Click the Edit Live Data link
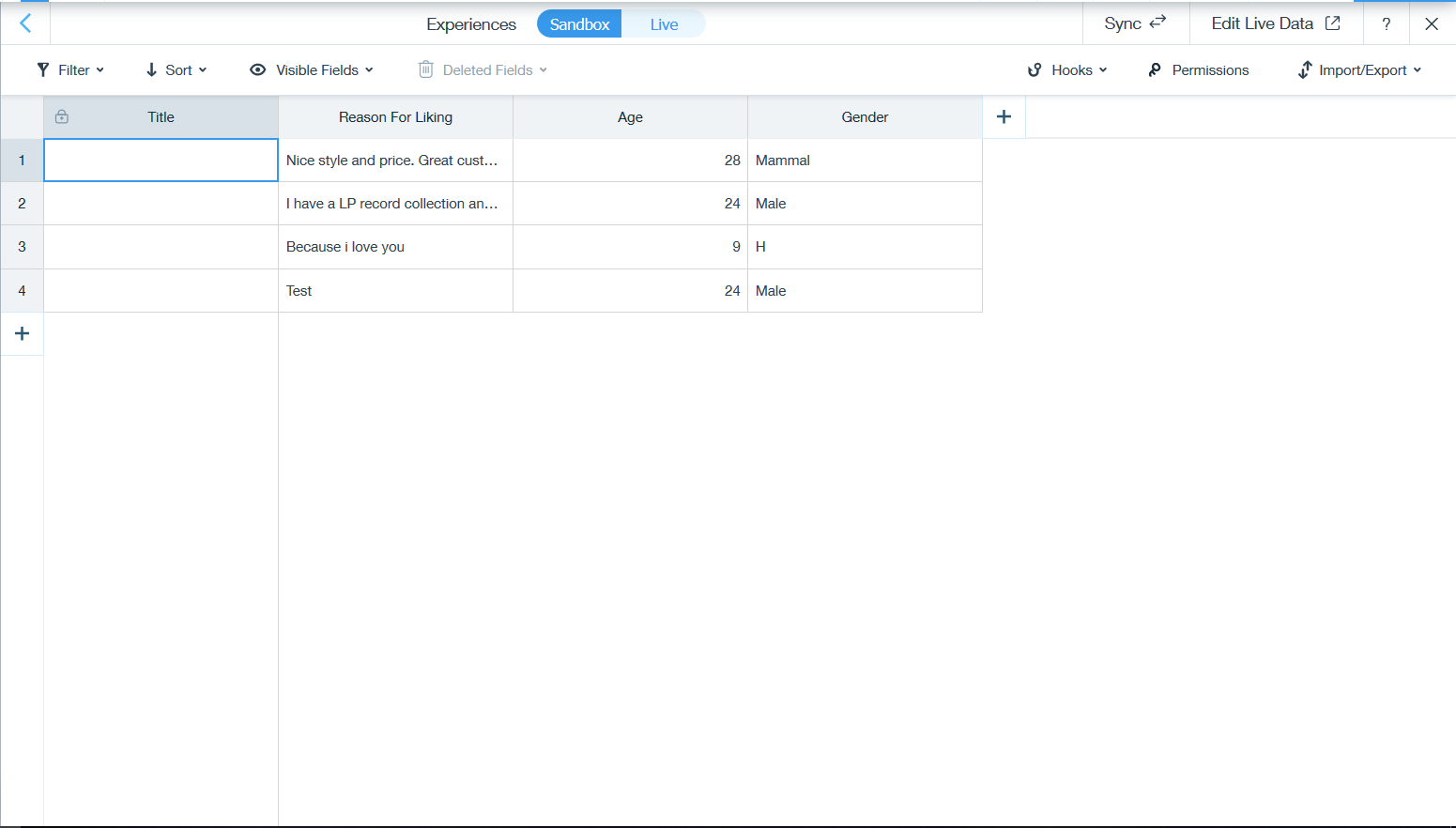 [1275, 23]
